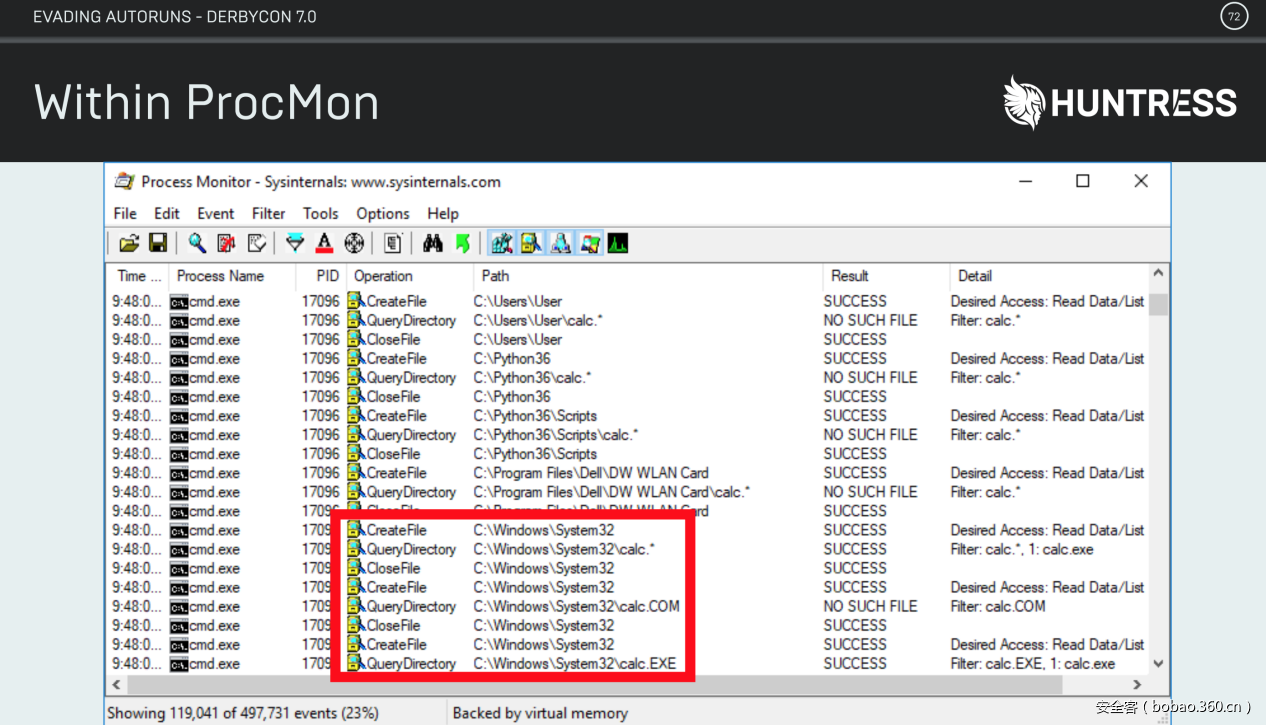The image size is (1266, 725).
Task: Toggle Show Registry Activity button
Action: click(502, 243)
